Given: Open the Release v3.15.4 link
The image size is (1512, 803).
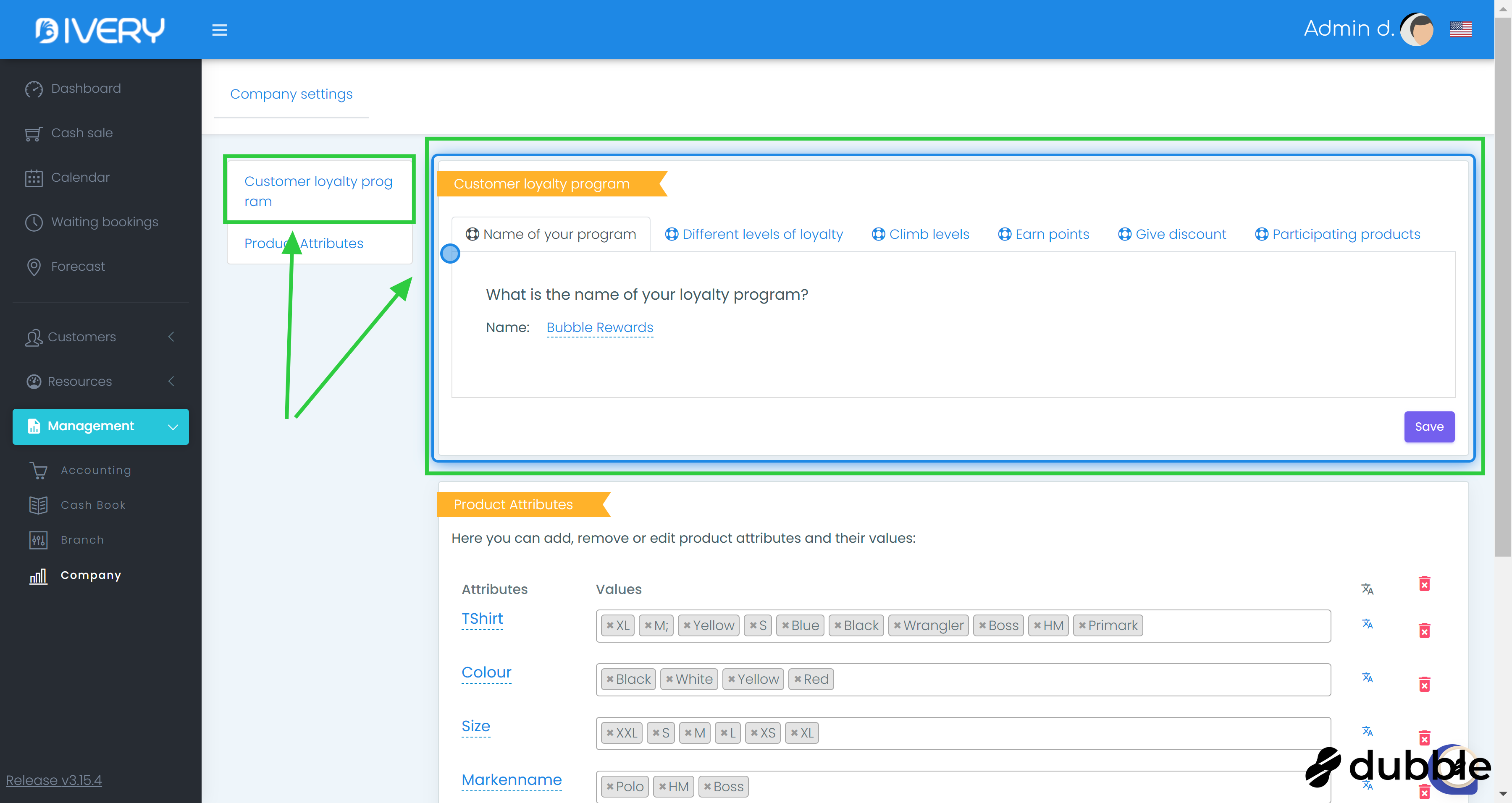Looking at the screenshot, I should point(53,779).
